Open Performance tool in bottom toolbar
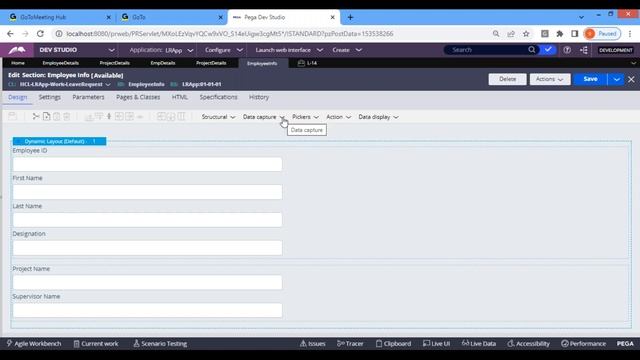The image size is (640, 360). coord(584,344)
